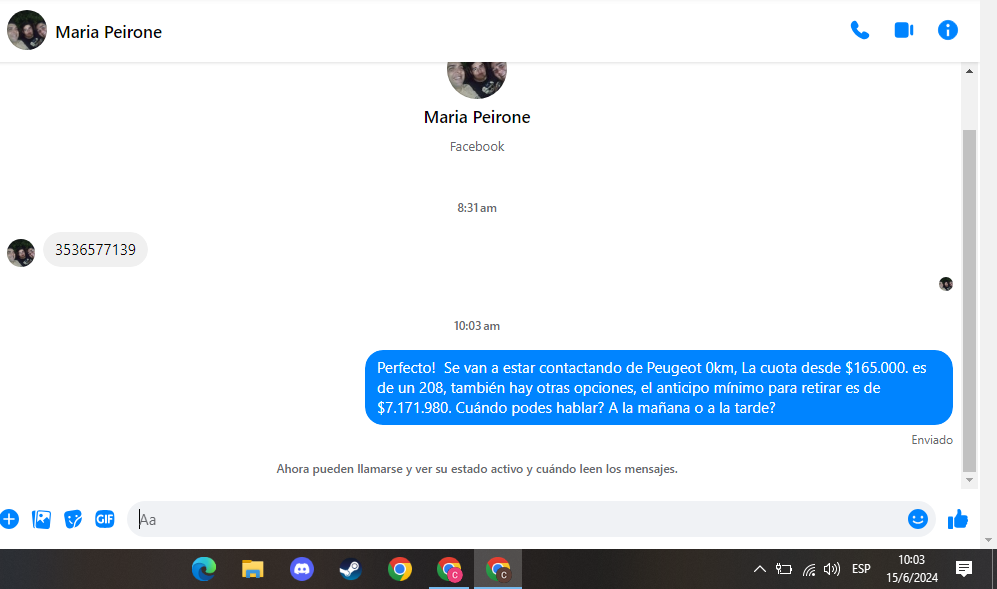Click the chat scrollbar down arrow
Viewport: 997px width, 589px height.
coord(969,480)
